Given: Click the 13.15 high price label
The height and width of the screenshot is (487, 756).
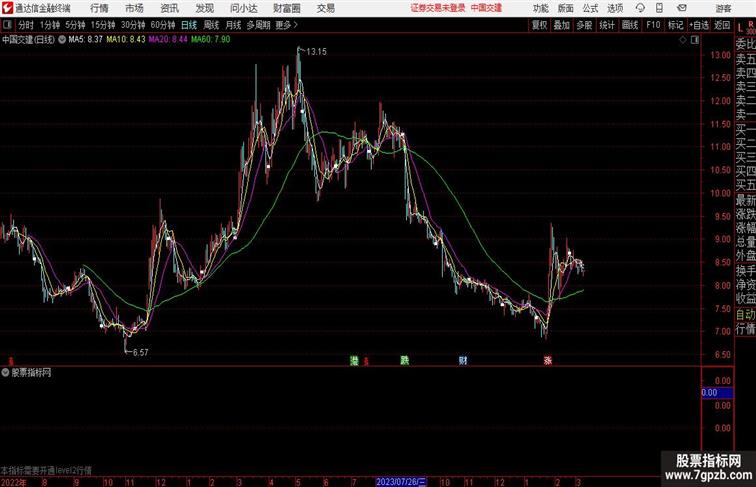Looking at the screenshot, I should click(x=316, y=52).
